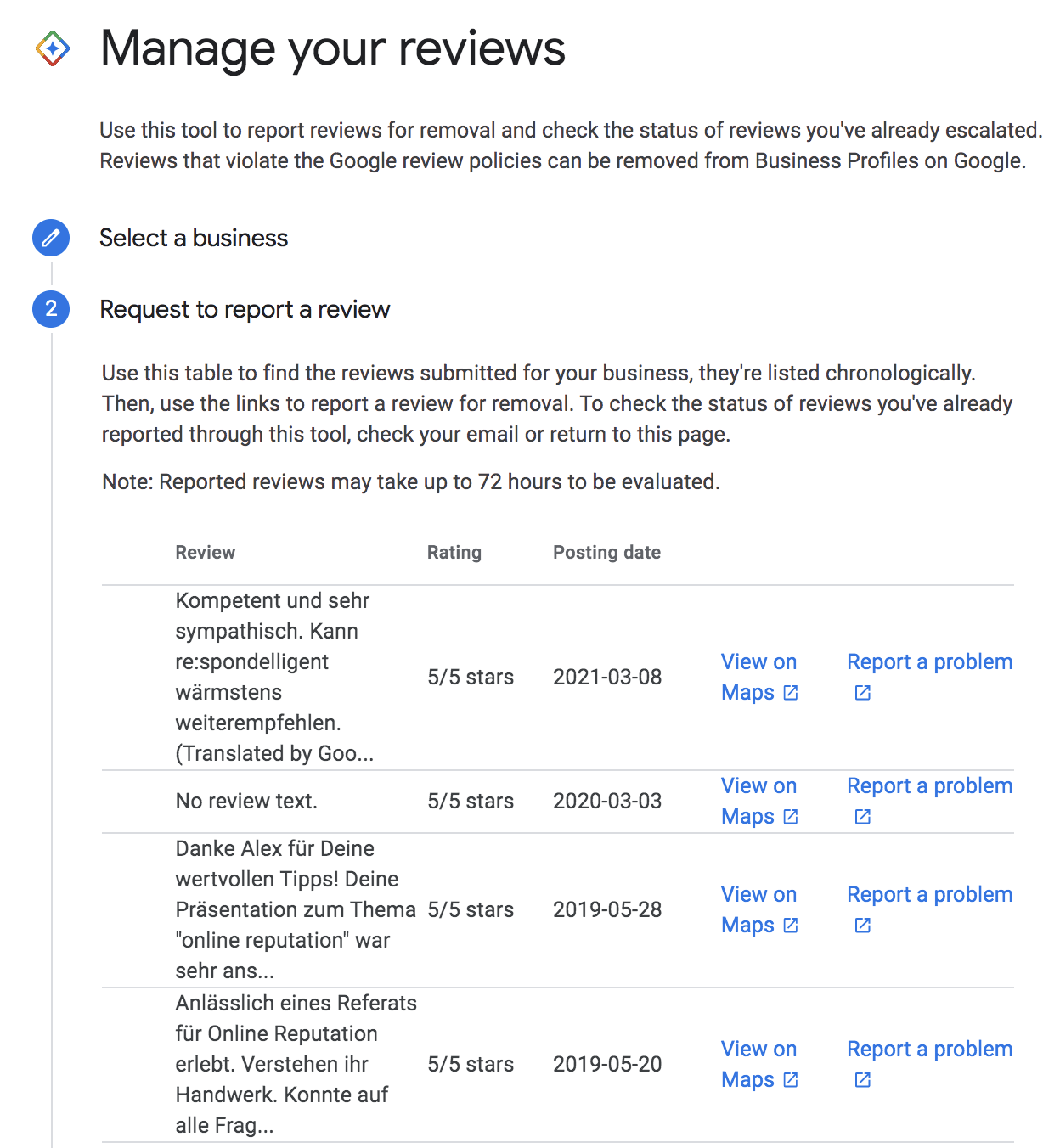The width and height of the screenshot is (1060, 1148).
Task: Click the Review column header
Action: click(205, 553)
